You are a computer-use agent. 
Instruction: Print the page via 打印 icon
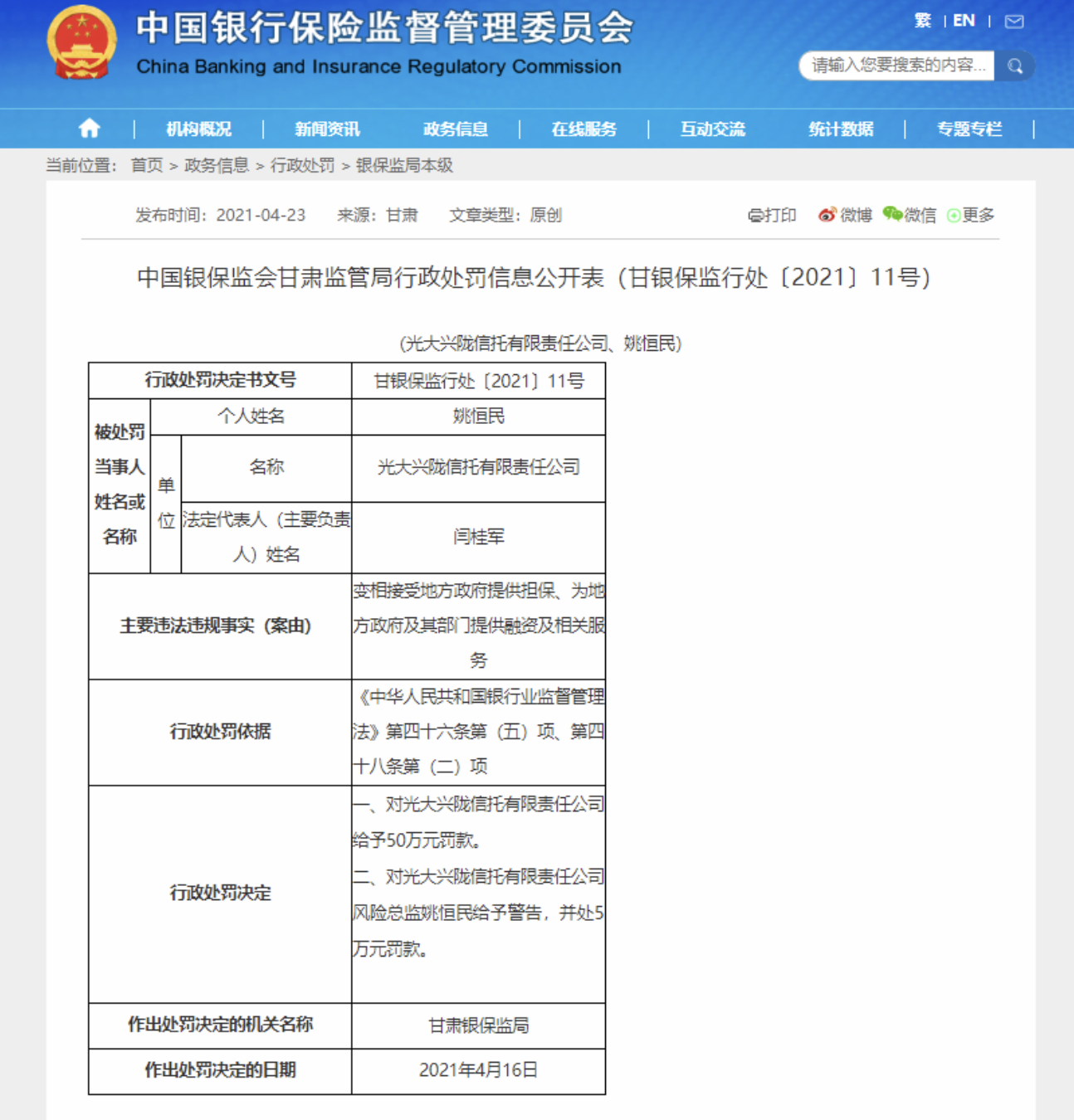(772, 216)
